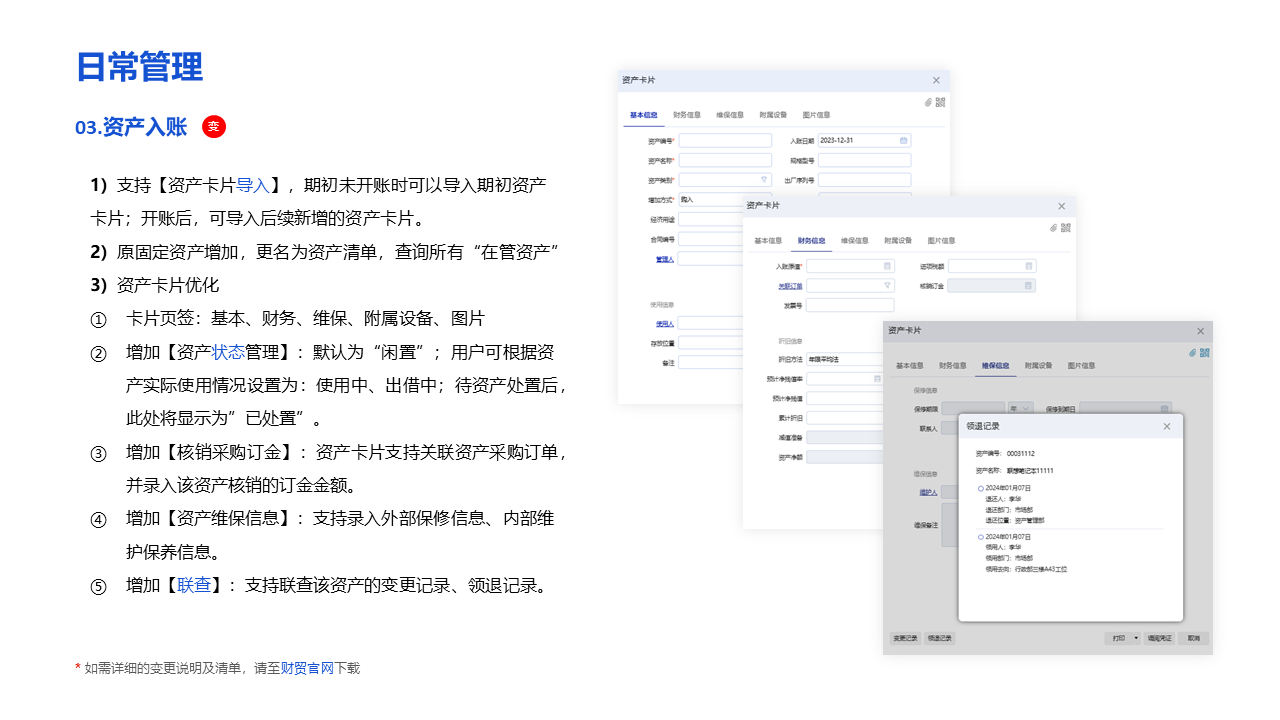Image resolution: width=1280 pixels, height=720 pixels.
Task: Click attachment paperclip icon in first 资产卡片 dialog
Action: (x=928, y=102)
